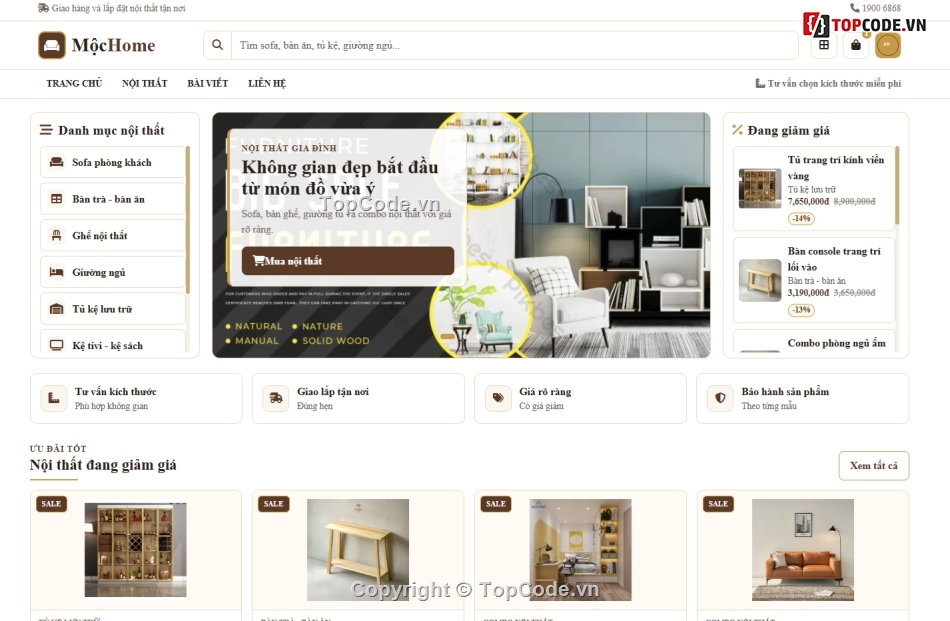Click table icon in Bàn trà - bàn ăn row
This screenshot has width=950, height=621.
pos(56,199)
